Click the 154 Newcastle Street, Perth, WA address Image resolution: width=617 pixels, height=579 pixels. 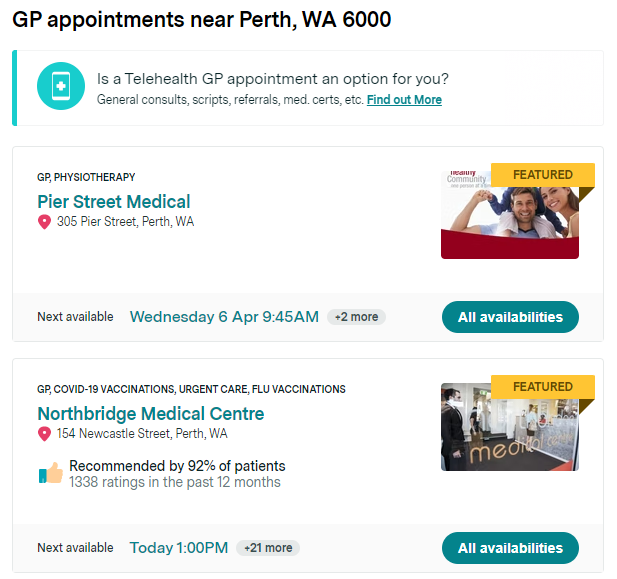(142, 434)
